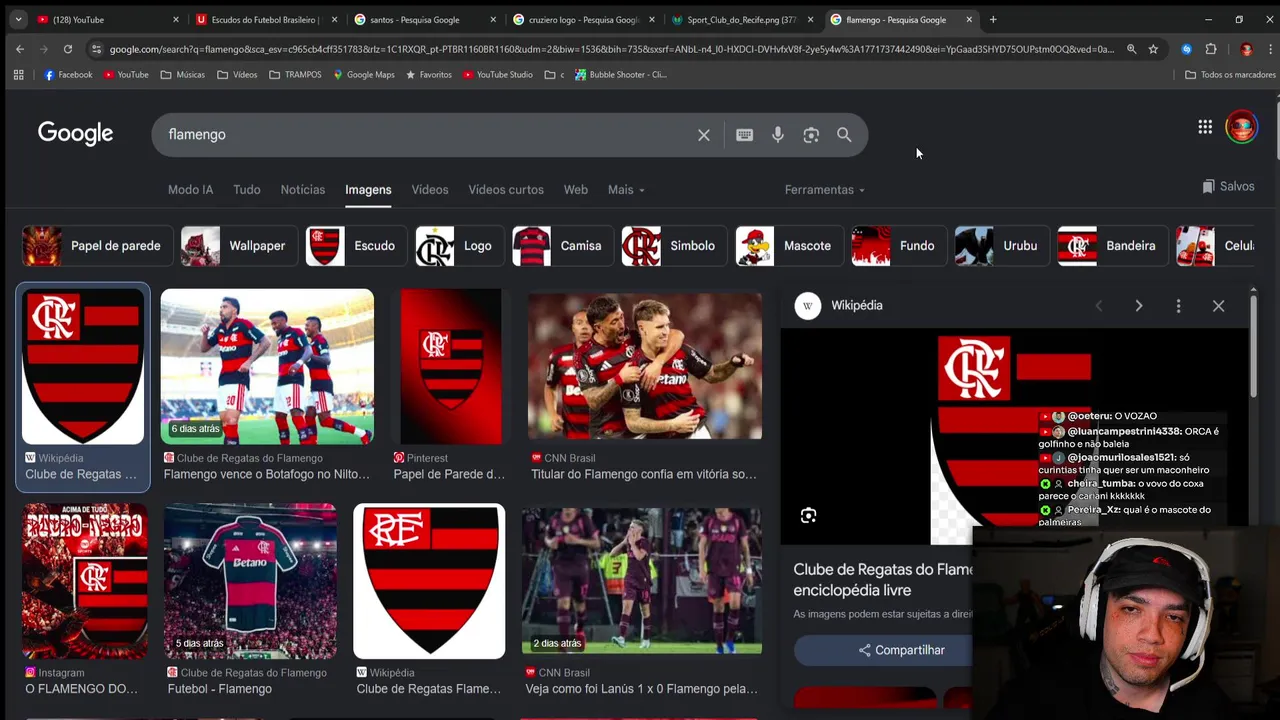Open Flamengo vence o Botafogo image result

pos(267,366)
